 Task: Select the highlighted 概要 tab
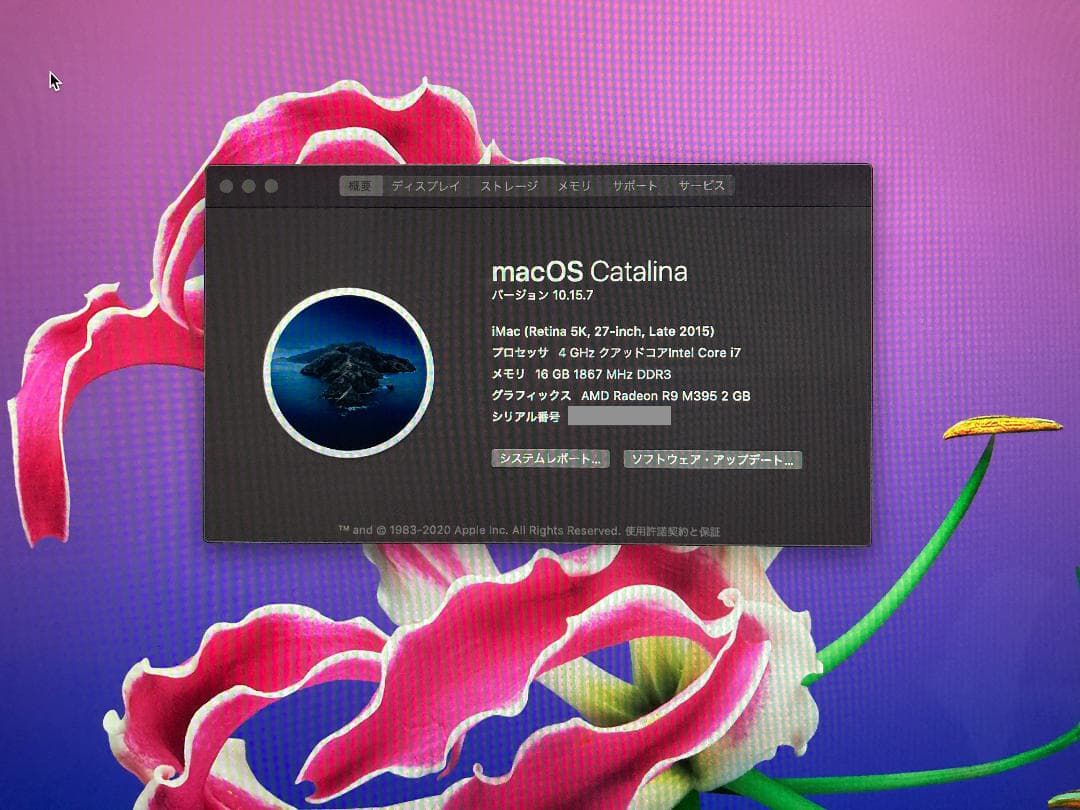(361, 185)
